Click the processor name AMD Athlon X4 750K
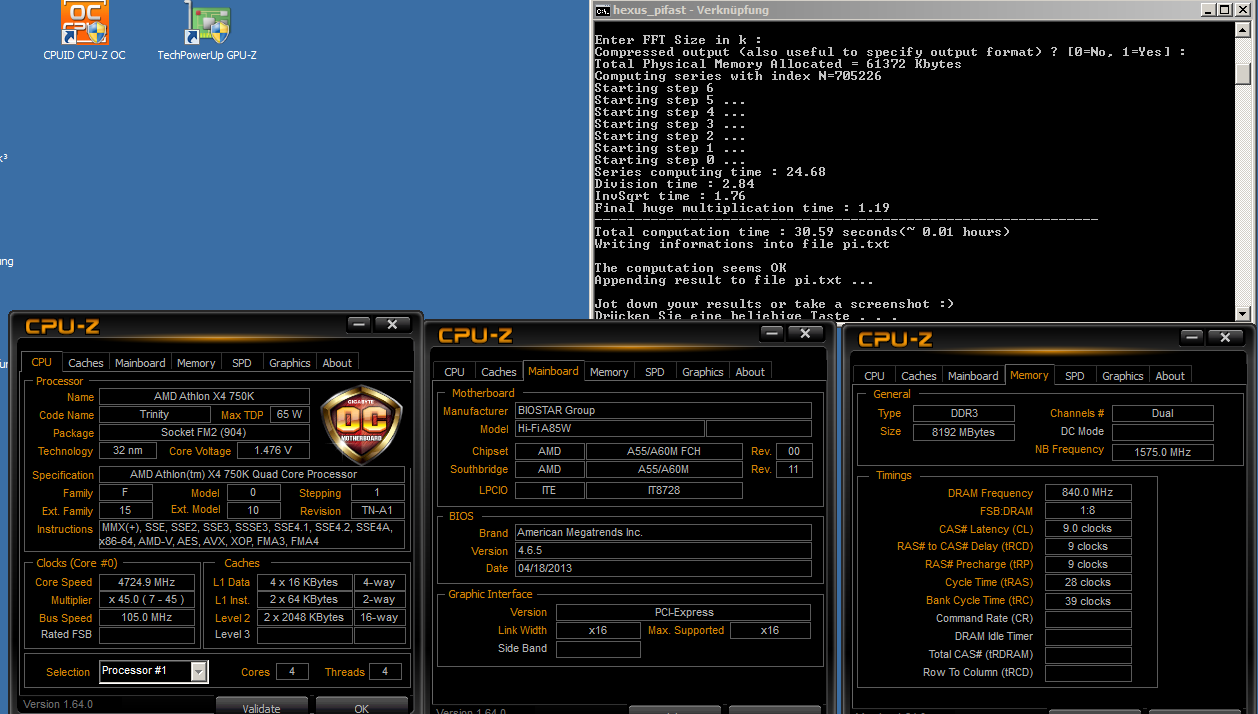 (204, 397)
